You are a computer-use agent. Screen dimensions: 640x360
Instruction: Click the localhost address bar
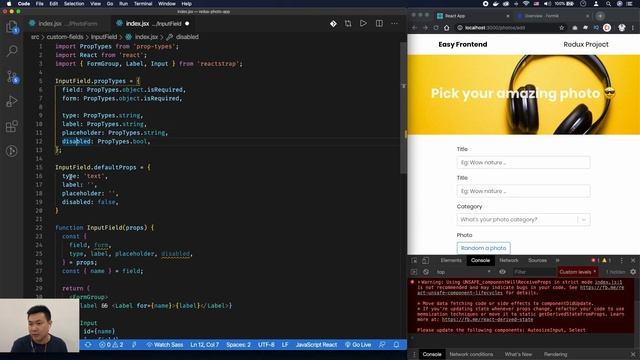[506, 28]
